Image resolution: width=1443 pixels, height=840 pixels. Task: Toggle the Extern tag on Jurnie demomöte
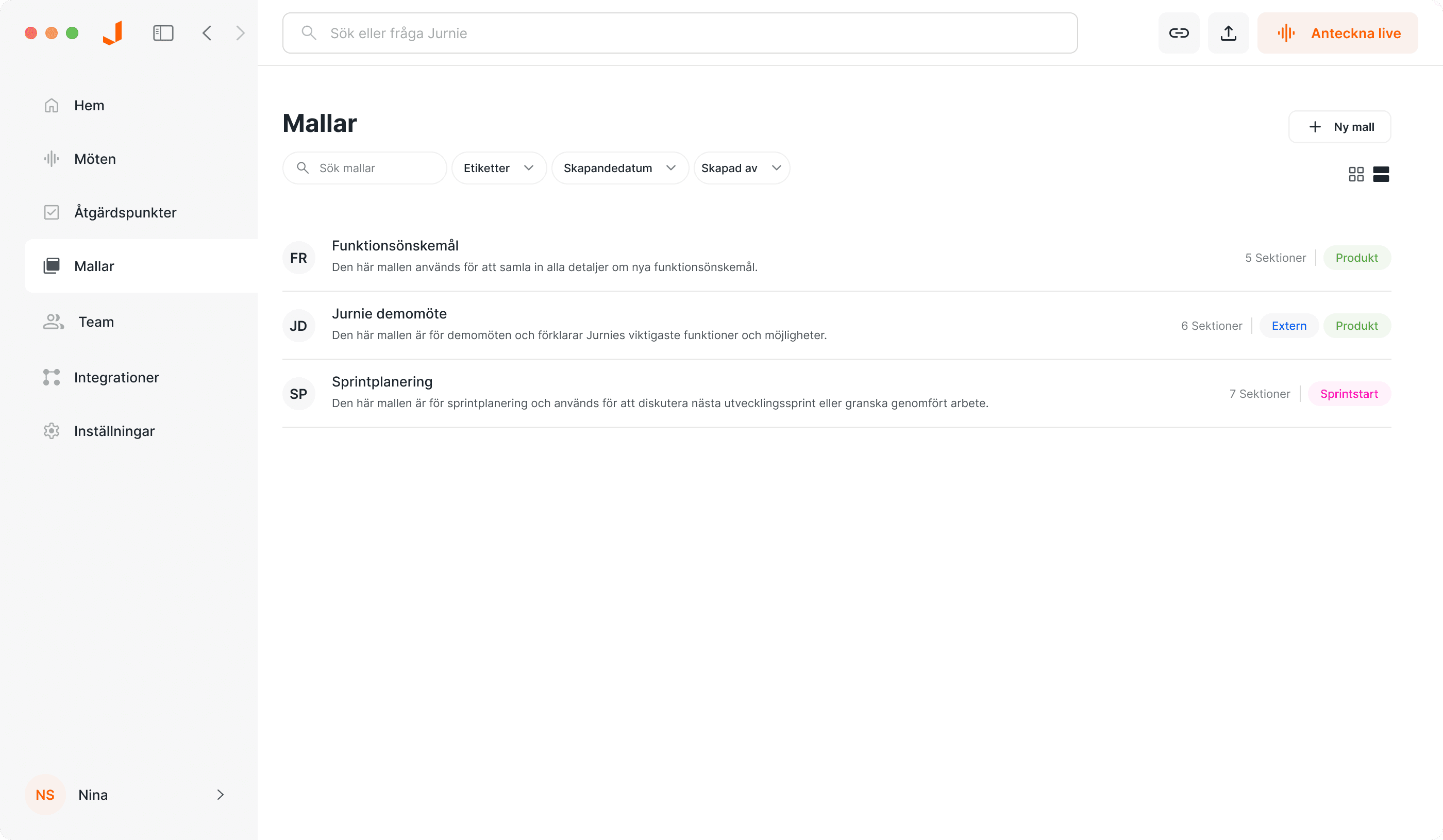coord(1288,325)
